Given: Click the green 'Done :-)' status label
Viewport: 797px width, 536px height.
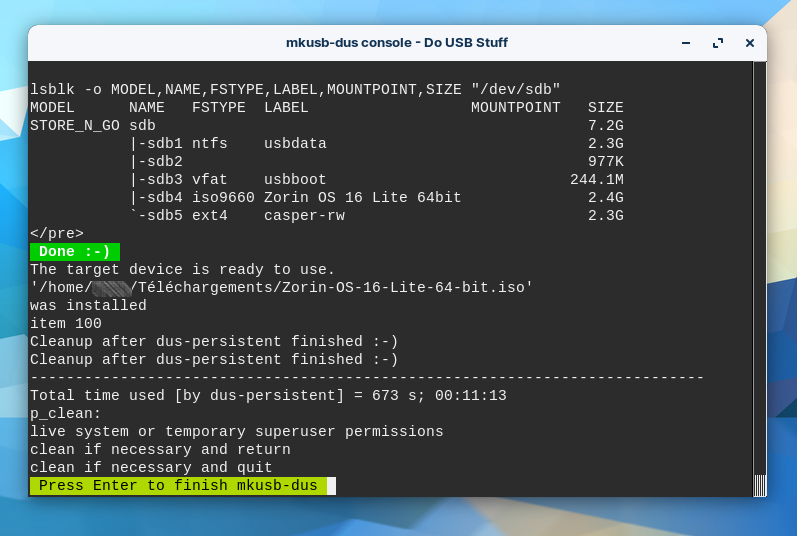Looking at the screenshot, I should [75, 252].
